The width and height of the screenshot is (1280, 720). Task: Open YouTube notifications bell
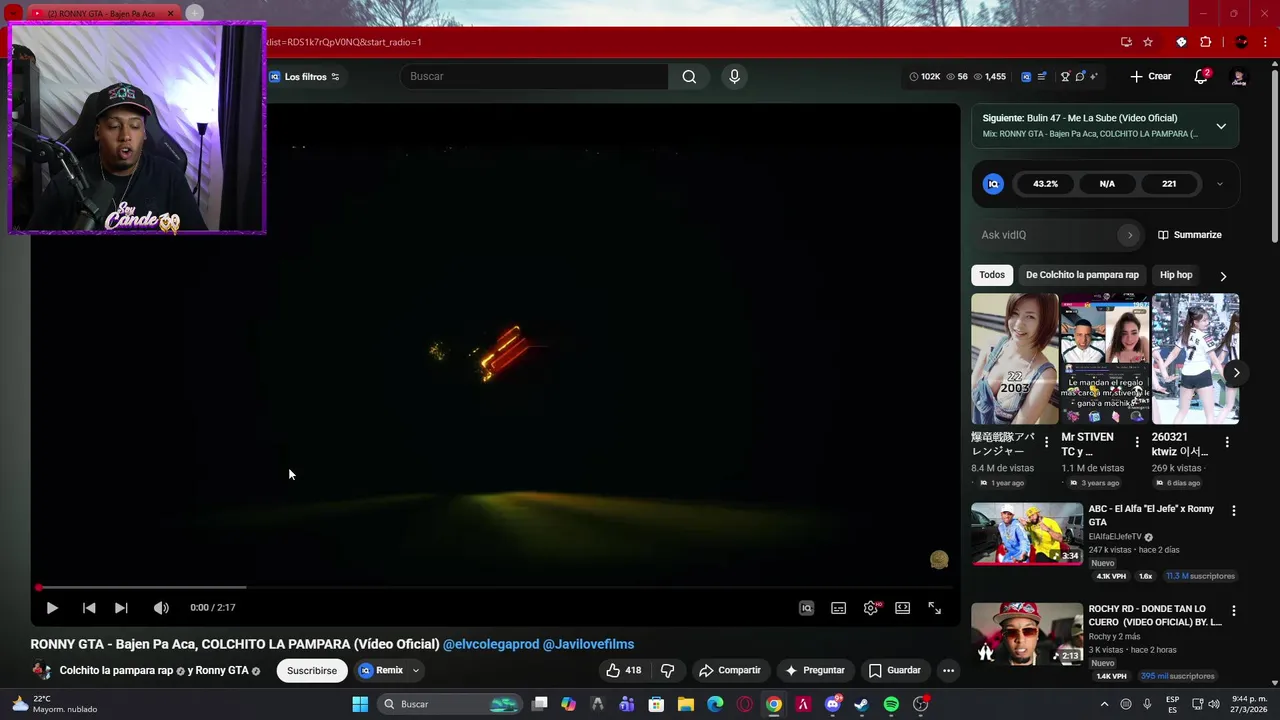(1202, 76)
